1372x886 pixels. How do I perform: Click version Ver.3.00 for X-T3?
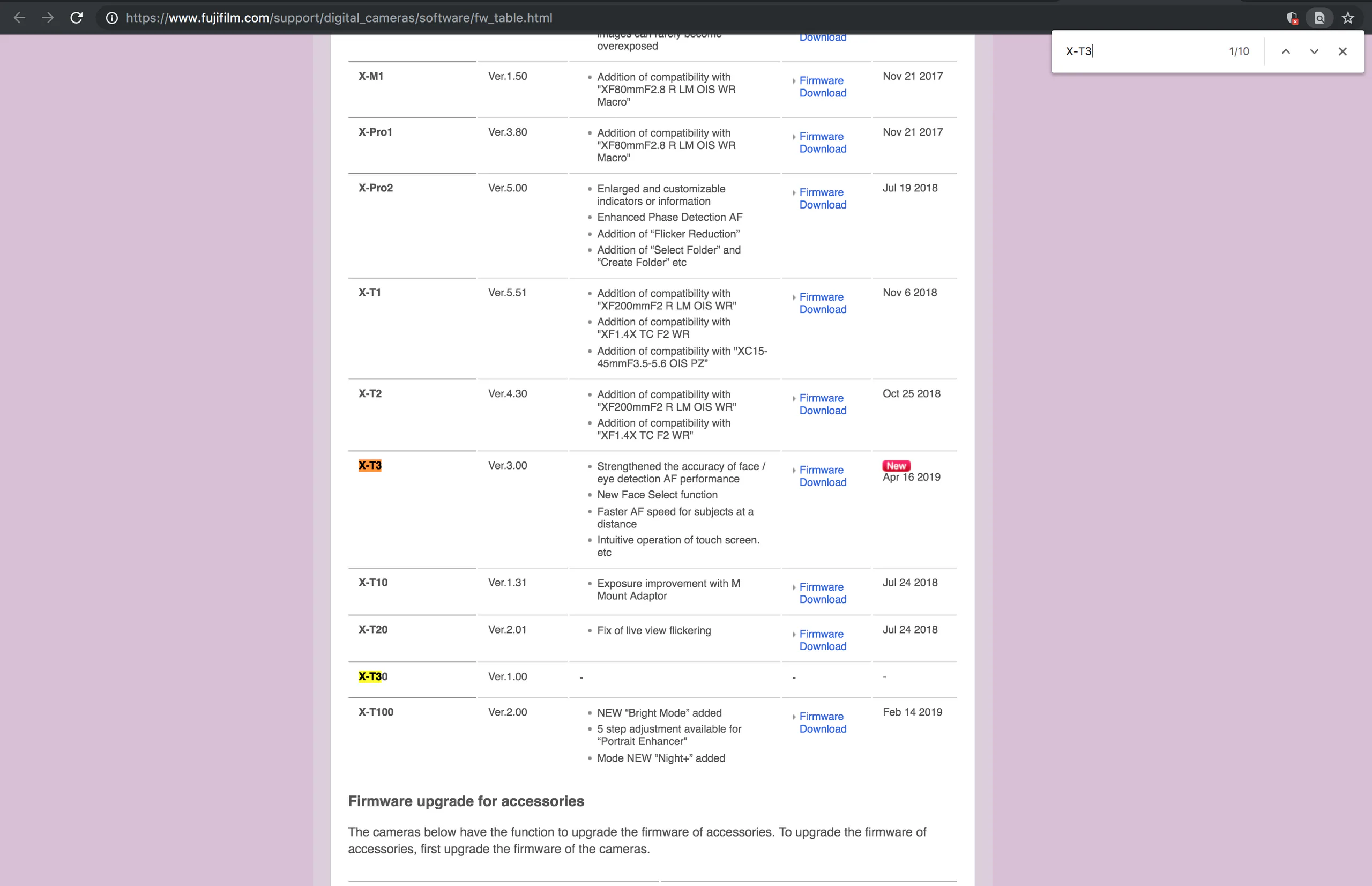coord(508,465)
